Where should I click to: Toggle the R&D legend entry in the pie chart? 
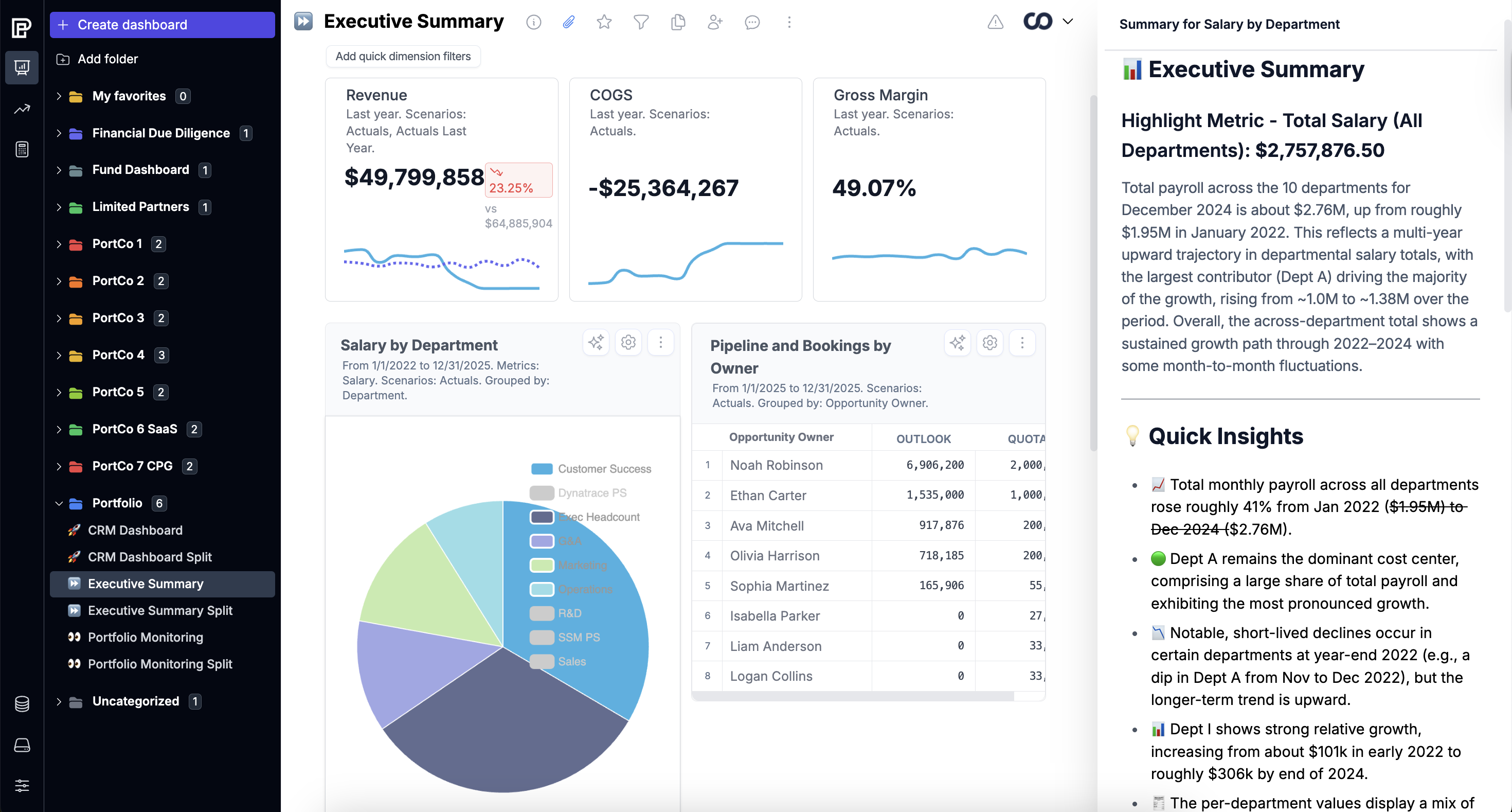pyautogui.click(x=569, y=613)
